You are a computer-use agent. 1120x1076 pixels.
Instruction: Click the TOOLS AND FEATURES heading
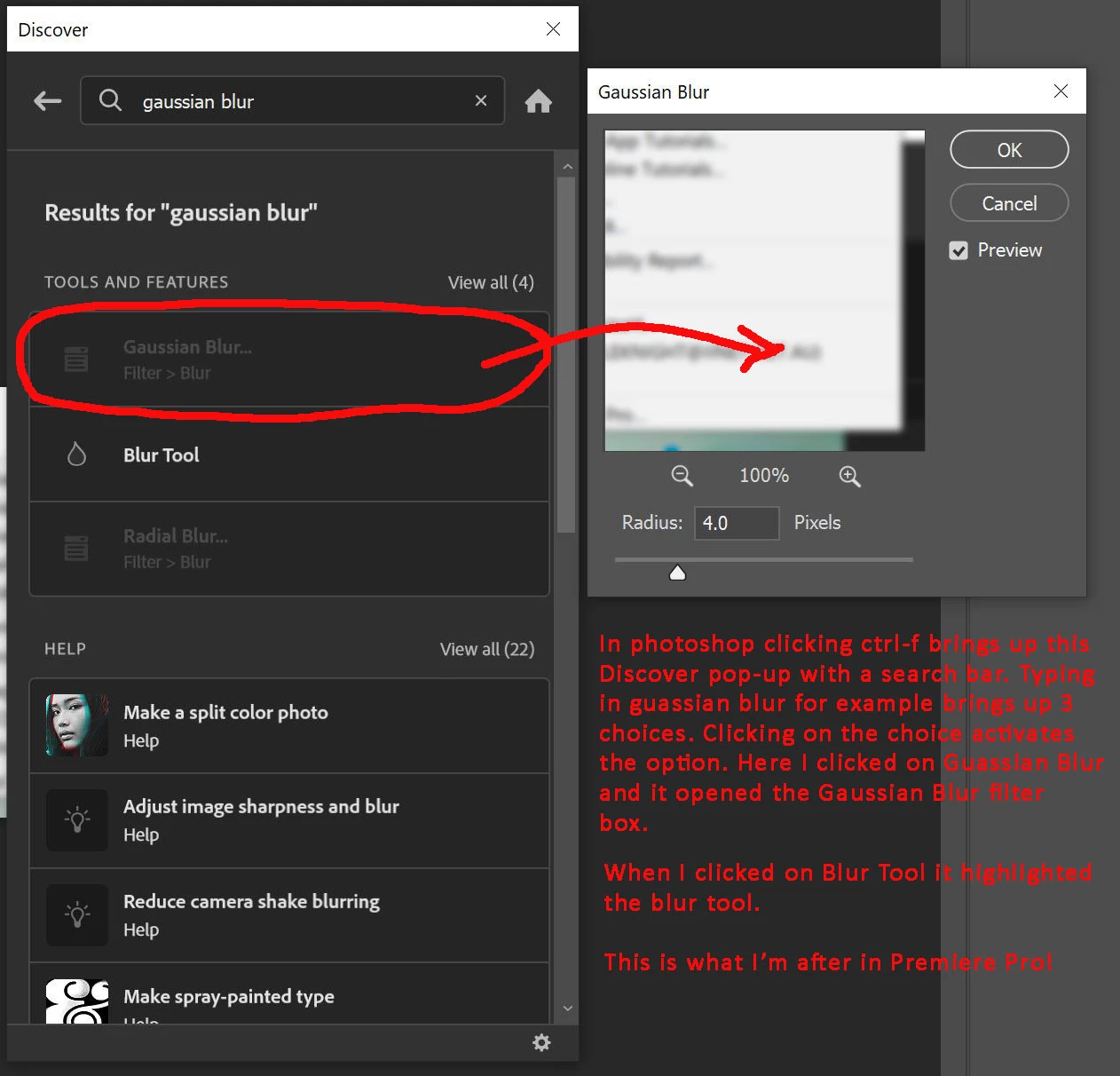137,282
